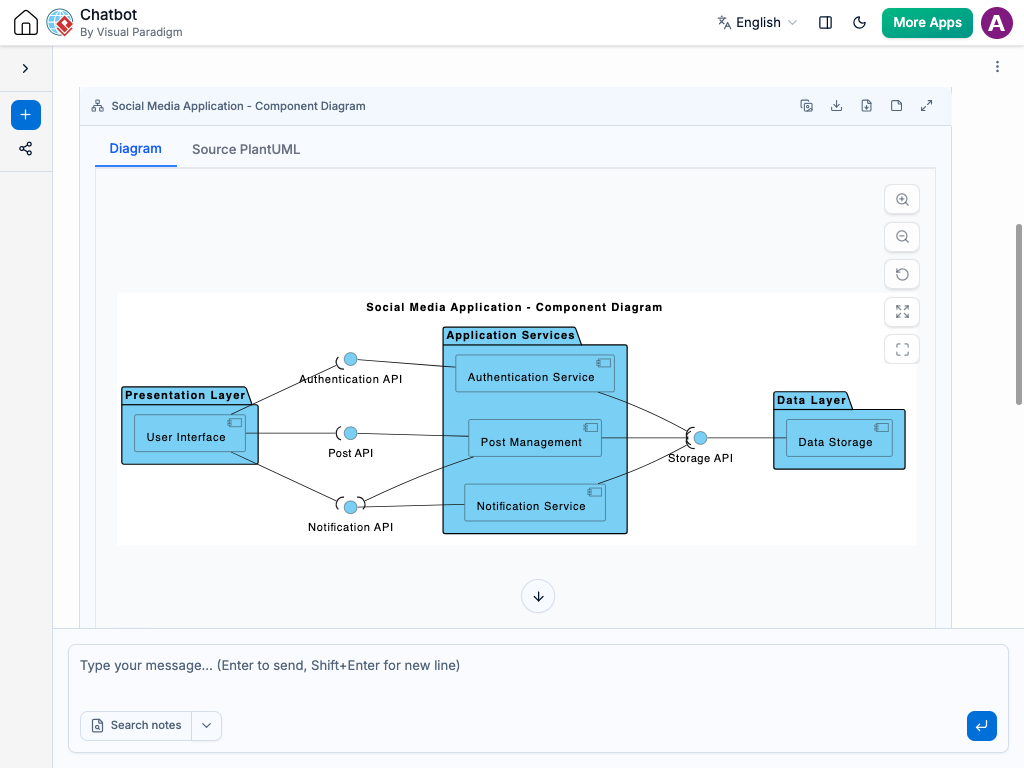Expand the collapsed left sidebar chevron
This screenshot has height=768, width=1024.
click(x=25, y=69)
